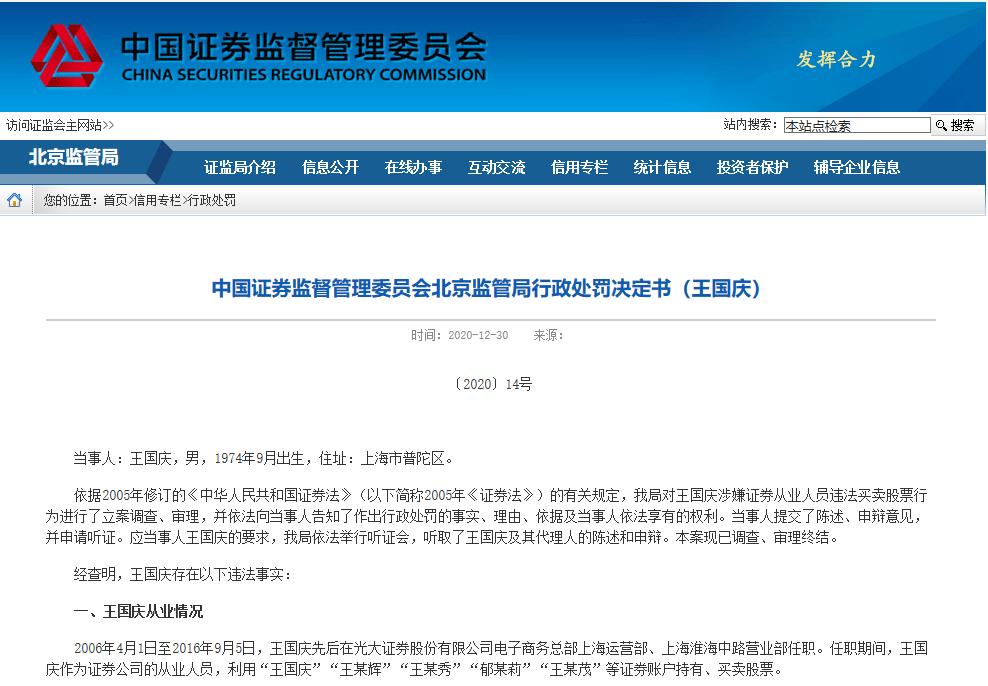Click the 发挥合力 banner slogan
This screenshot has height=686, width=988.
(x=837, y=59)
